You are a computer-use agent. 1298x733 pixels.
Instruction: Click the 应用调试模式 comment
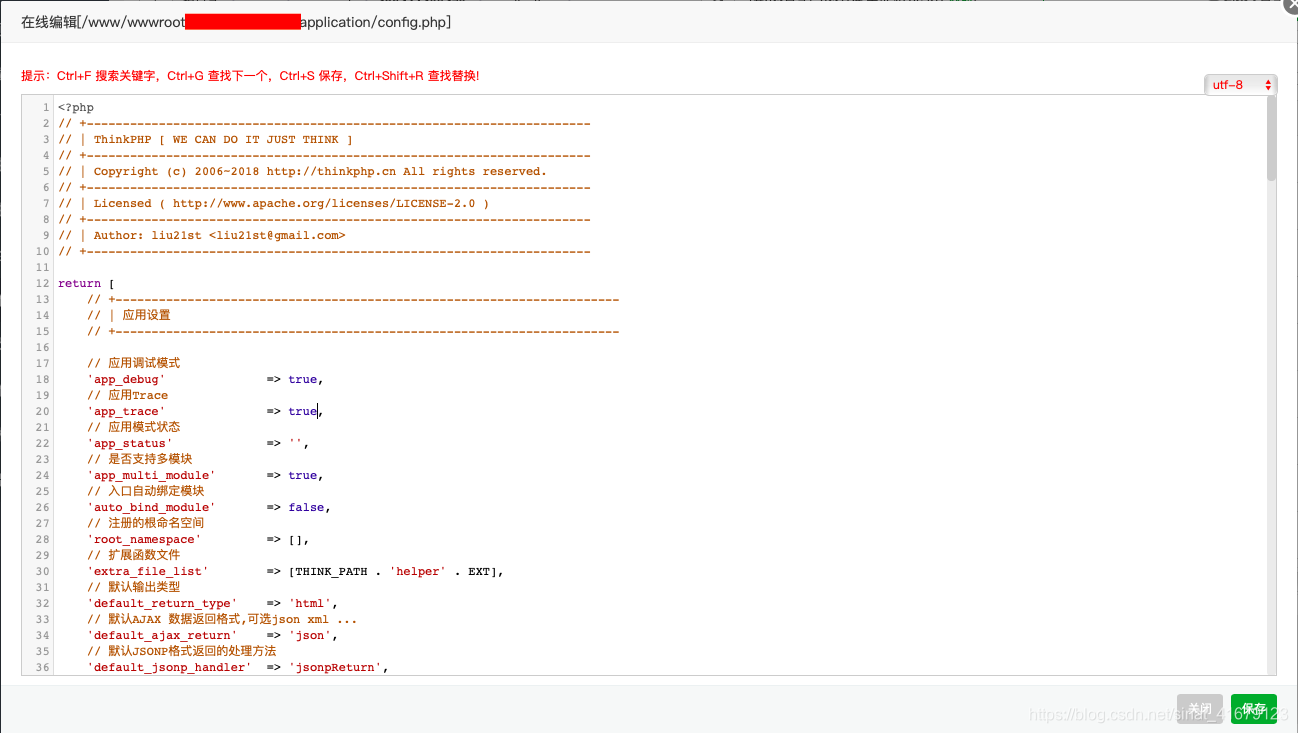[x=134, y=363]
